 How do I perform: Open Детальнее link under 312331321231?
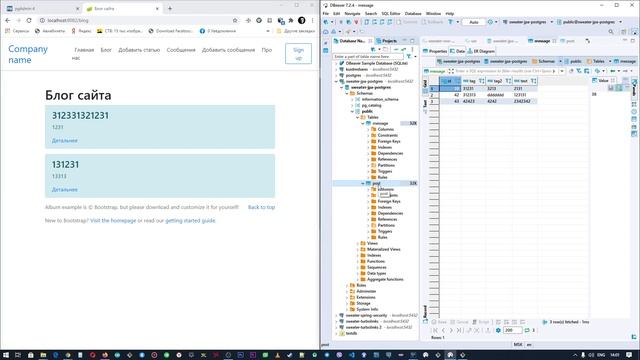click(x=64, y=140)
